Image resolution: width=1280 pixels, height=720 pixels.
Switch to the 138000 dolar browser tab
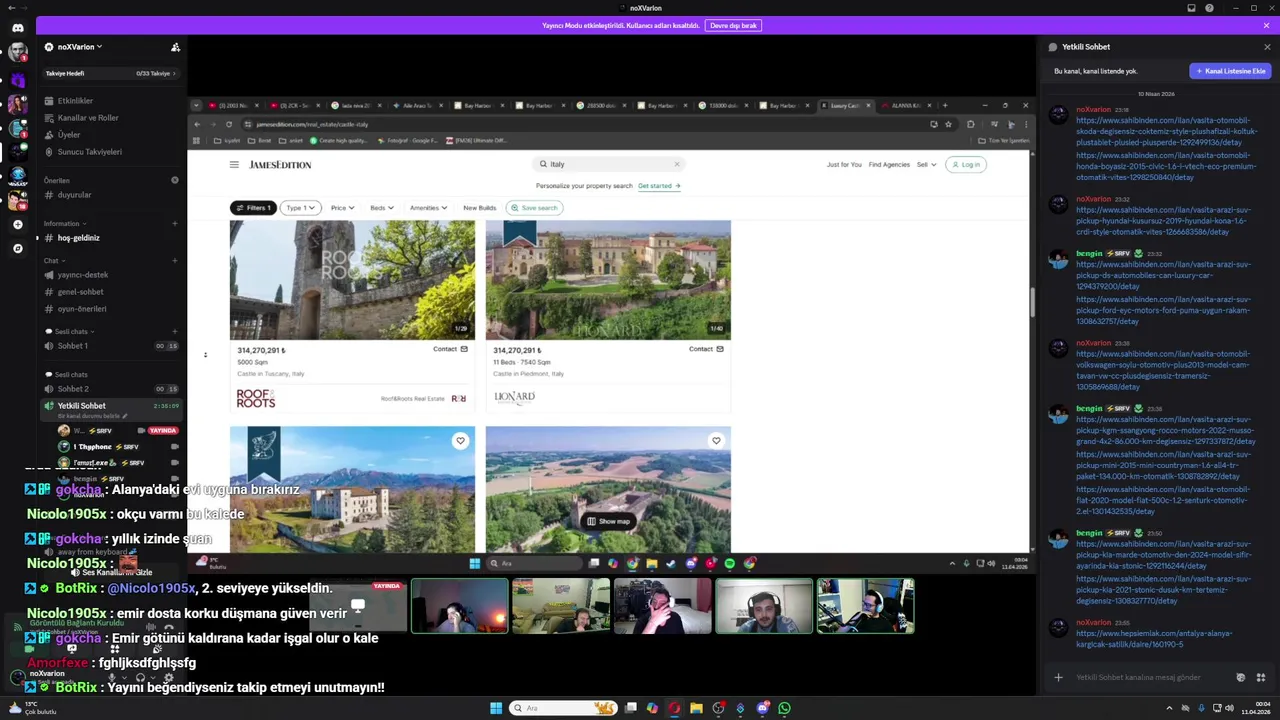point(722,105)
